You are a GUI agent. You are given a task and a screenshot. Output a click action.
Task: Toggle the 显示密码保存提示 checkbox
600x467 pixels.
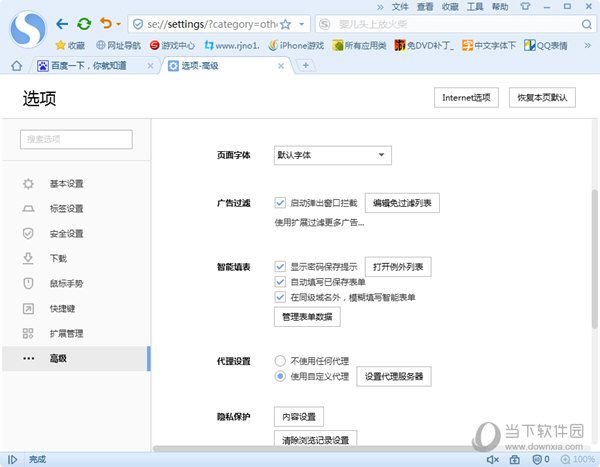pyautogui.click(x=280, y=266)
